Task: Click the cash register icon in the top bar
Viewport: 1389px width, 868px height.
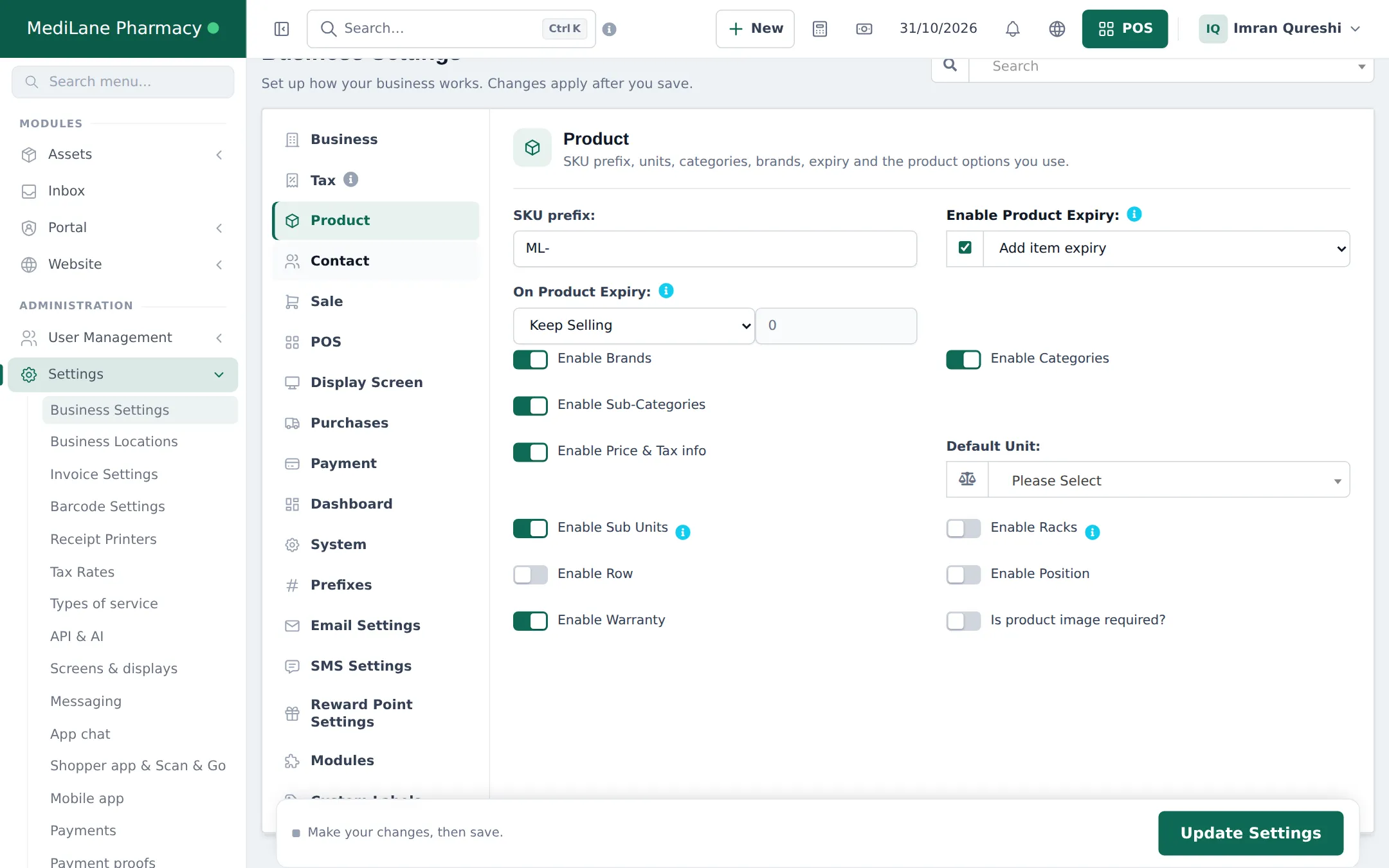Action: tap(864, 29)
